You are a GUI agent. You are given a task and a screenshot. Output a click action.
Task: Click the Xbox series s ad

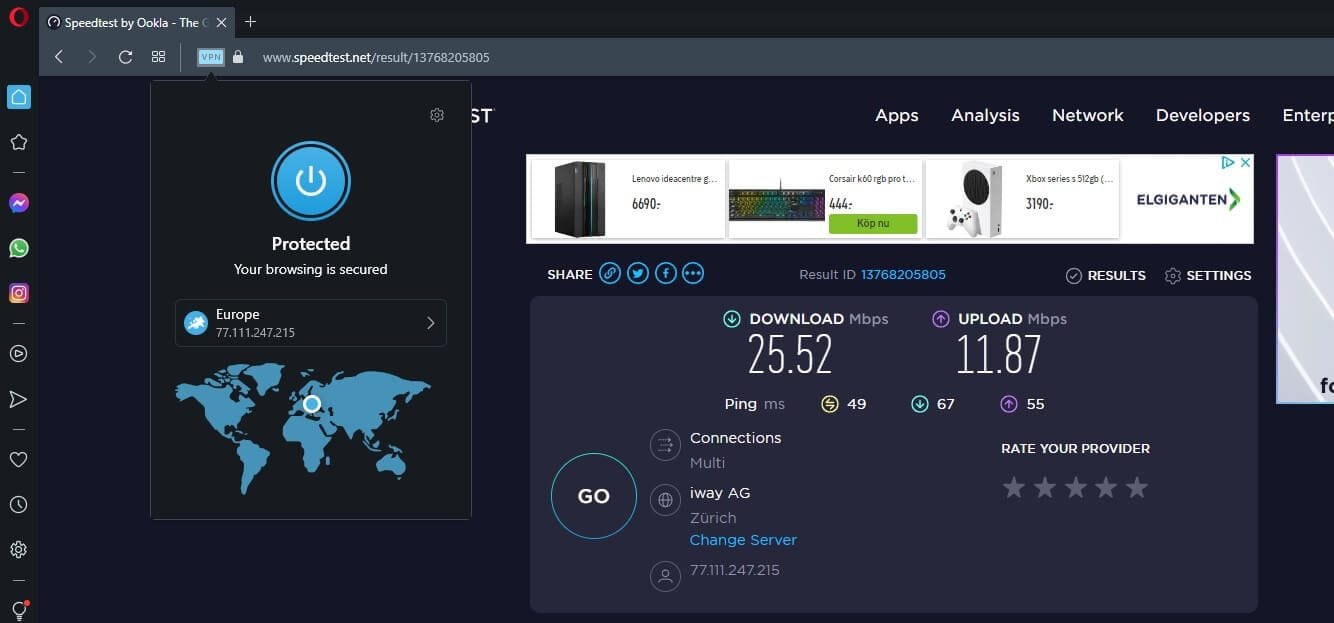[x=1022, y=199]
